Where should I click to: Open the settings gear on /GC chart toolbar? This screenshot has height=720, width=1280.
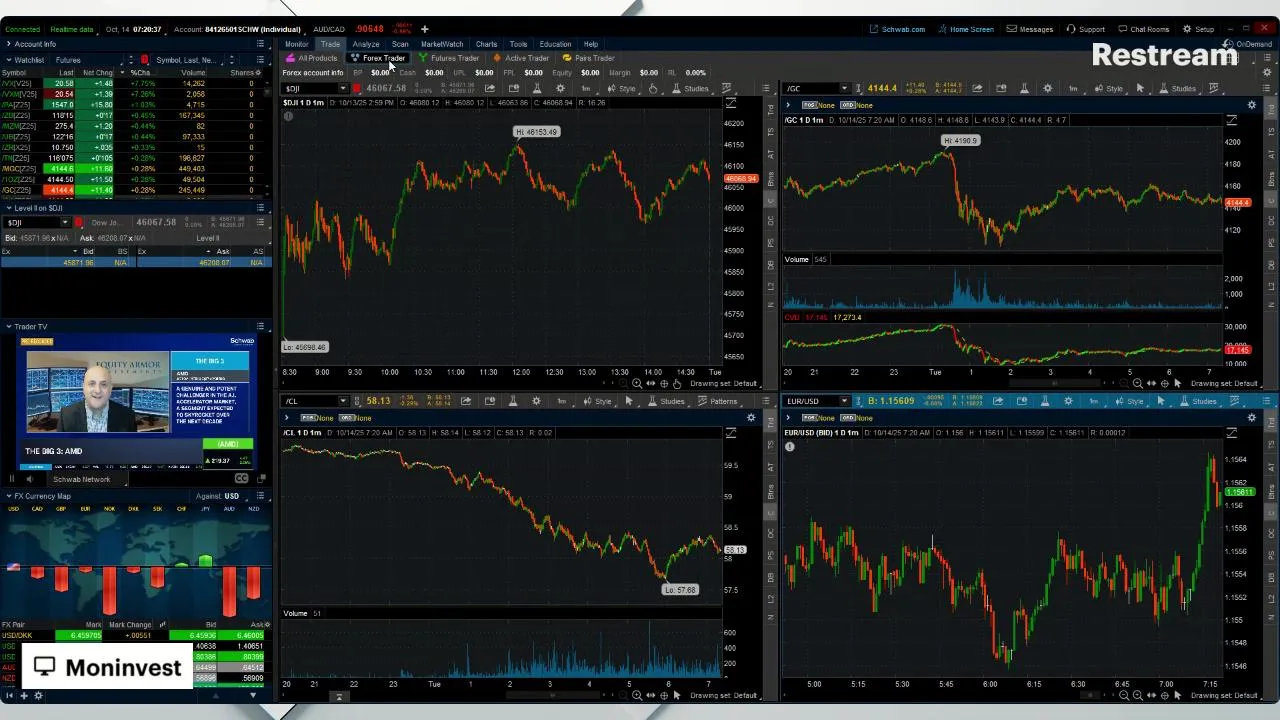(1047, 88)
